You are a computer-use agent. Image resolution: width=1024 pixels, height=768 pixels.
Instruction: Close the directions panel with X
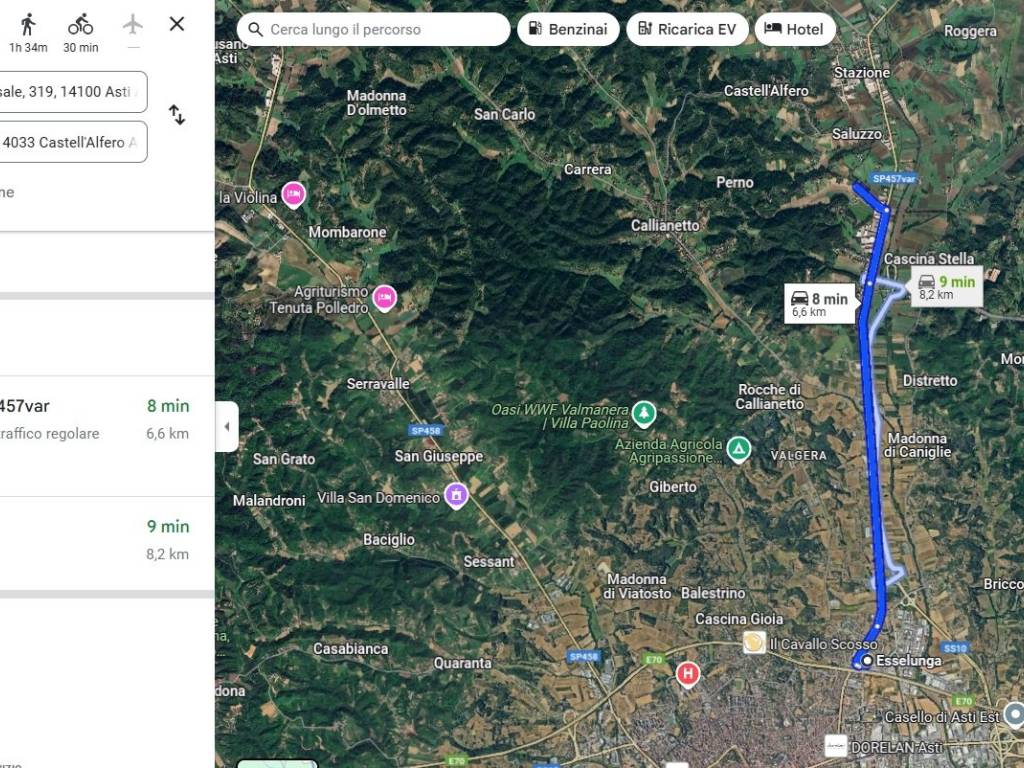(177, 24)
